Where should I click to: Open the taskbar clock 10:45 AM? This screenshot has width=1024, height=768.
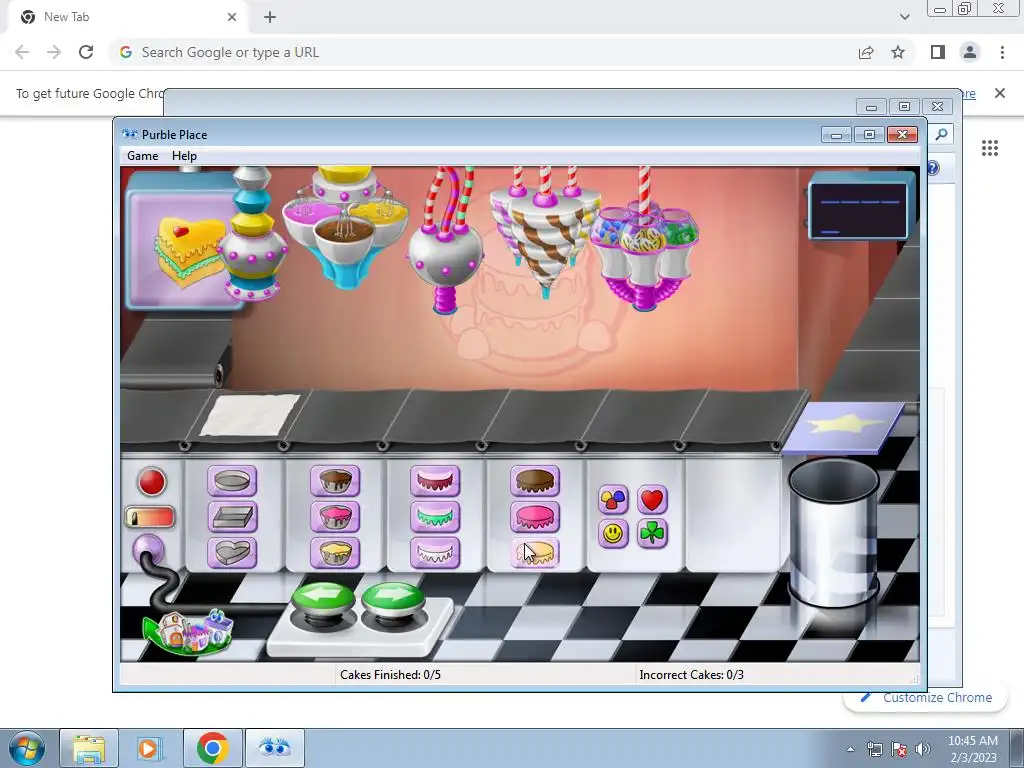(973, 749)
